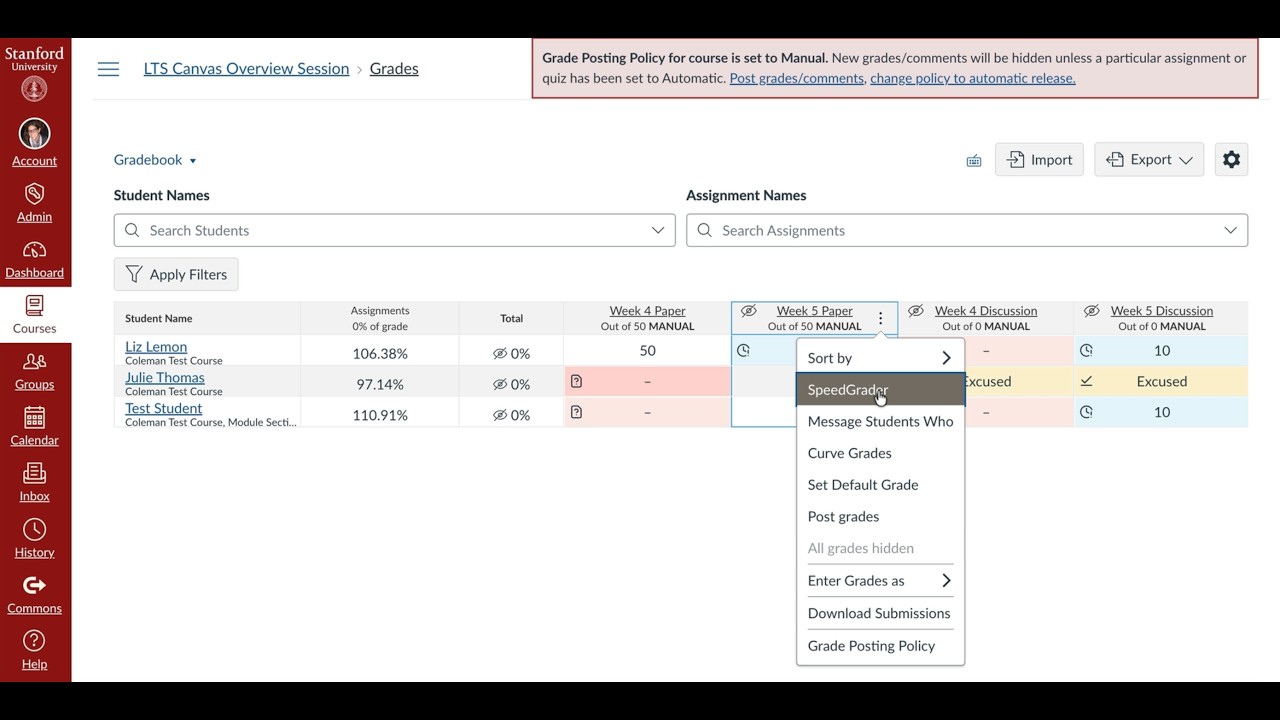Image resolution: width=1280 pixels, height=720 pixels.
Task: Choose Download Submissions
Action: 880,613
